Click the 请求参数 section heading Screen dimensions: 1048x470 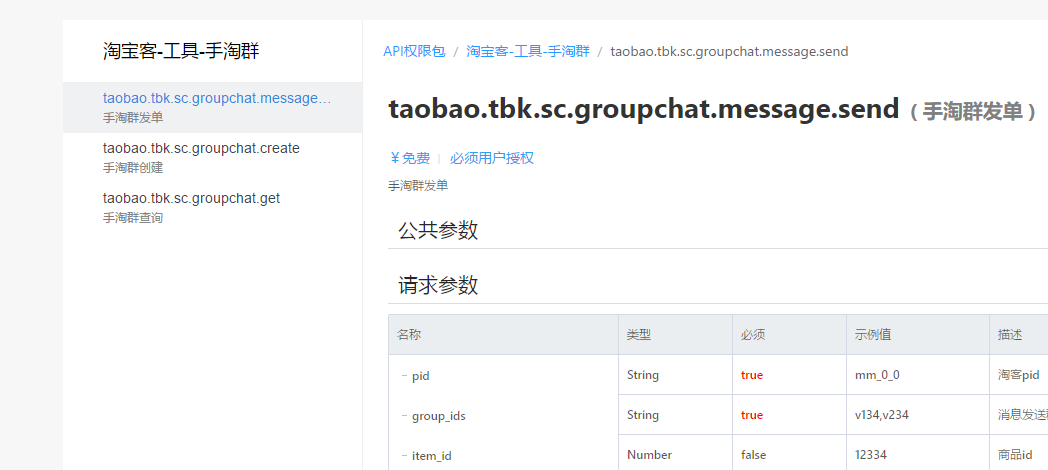coord(438,285)
